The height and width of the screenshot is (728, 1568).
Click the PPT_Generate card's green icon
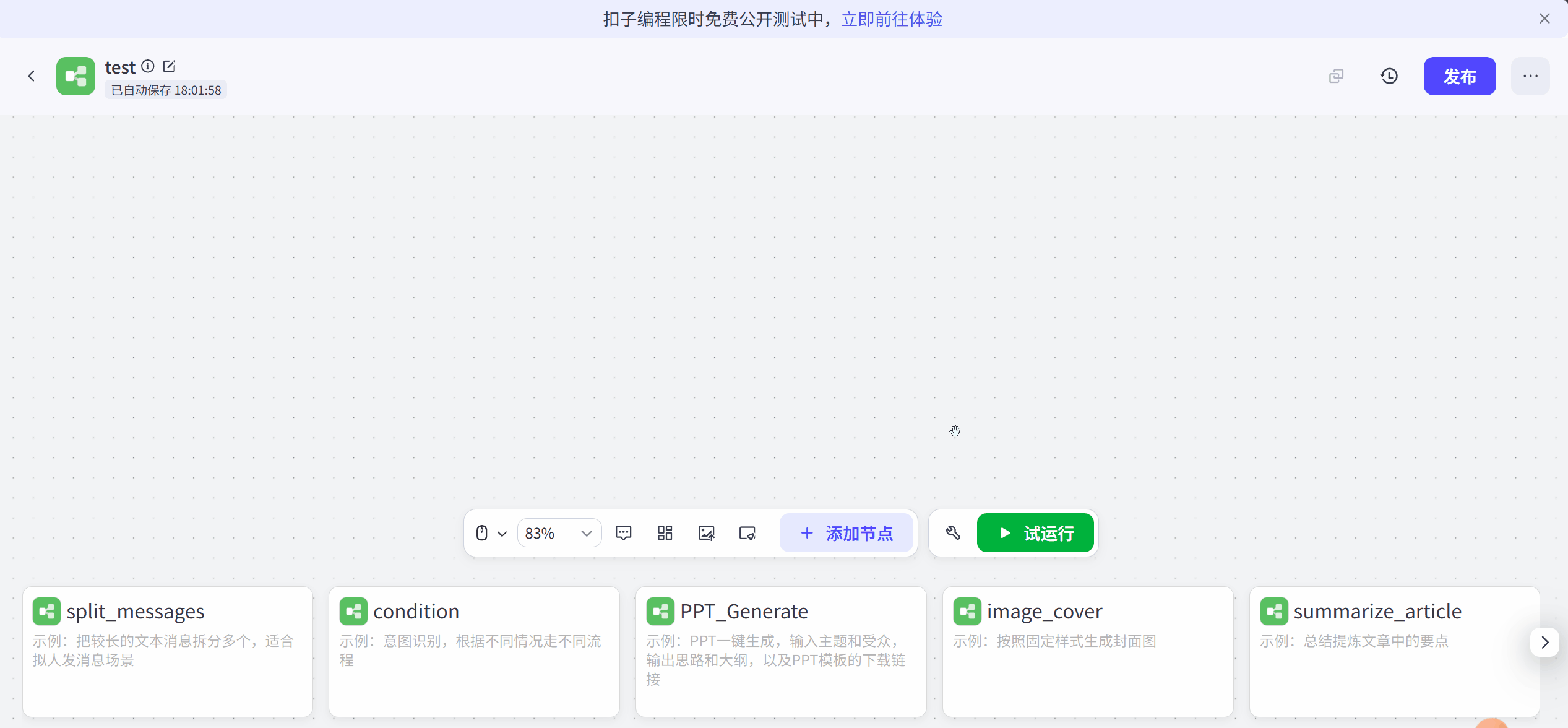[660, 612]
